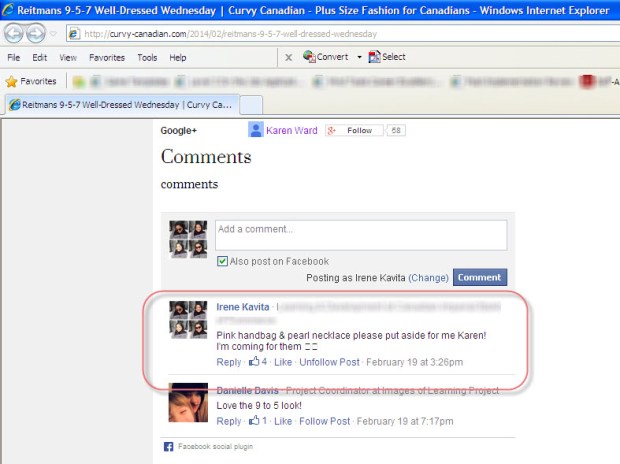Click the browser Back arrow button
The width and height of the screenshot is (620, 464).
point(15,33)
